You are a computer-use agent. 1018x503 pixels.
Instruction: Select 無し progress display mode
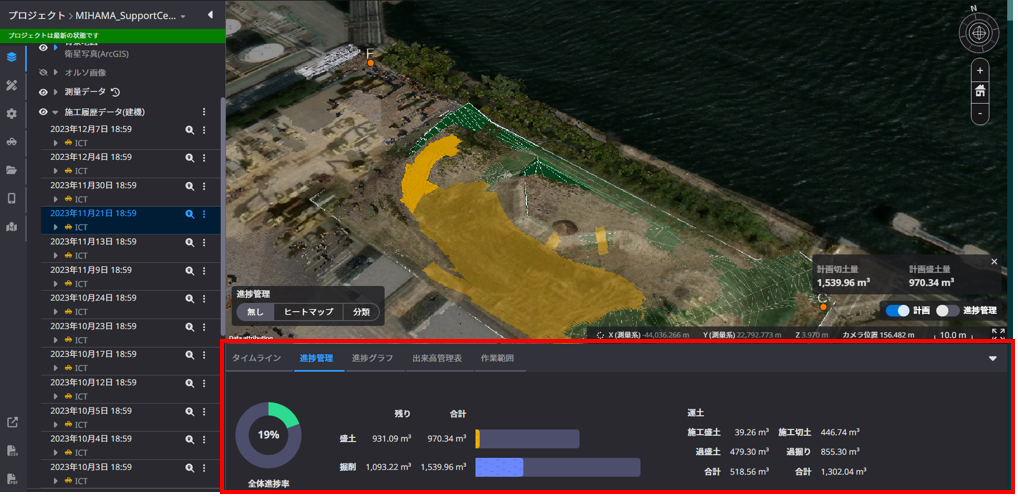tap(256, 312)
